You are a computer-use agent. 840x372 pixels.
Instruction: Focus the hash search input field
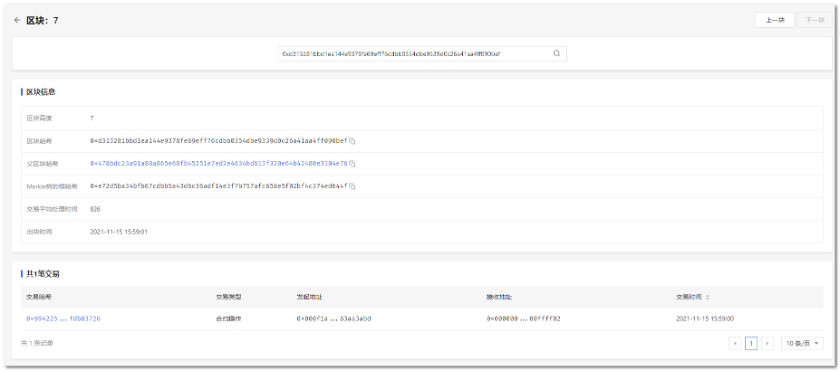(x=422, y=54)
